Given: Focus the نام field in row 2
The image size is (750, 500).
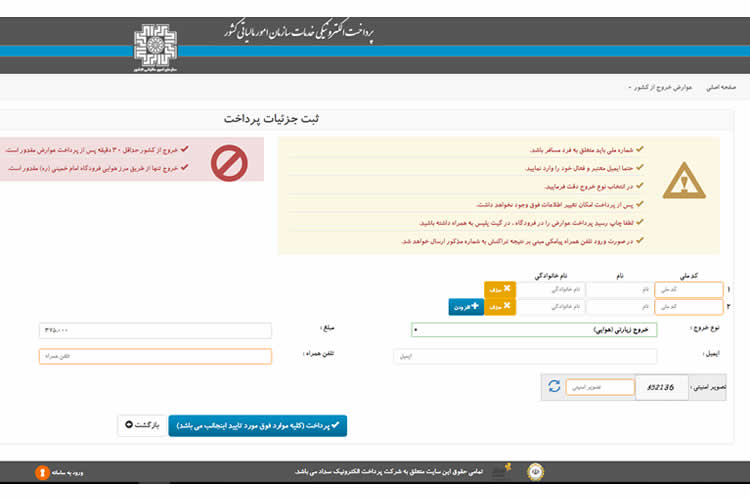Looking at the screenshot, I should coord(619,306).
